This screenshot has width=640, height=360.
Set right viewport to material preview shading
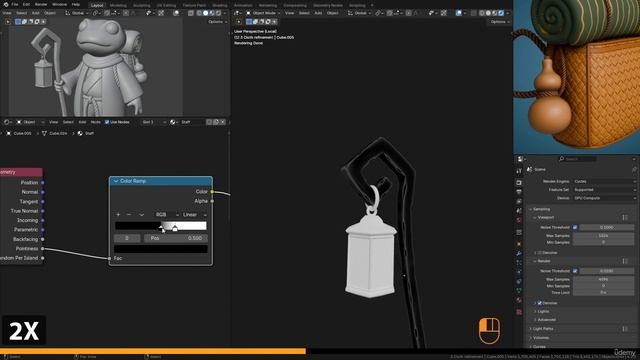(x=495, y=13)
